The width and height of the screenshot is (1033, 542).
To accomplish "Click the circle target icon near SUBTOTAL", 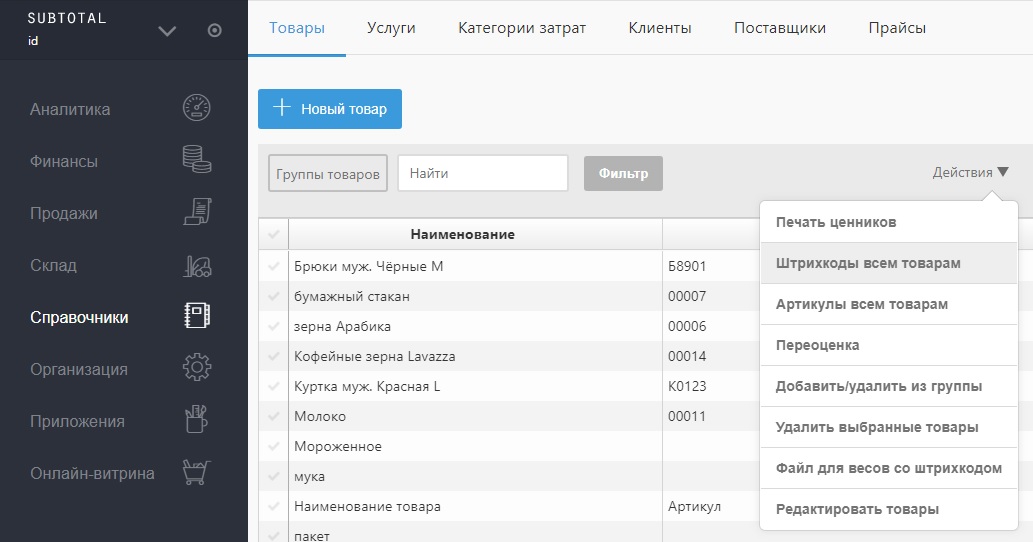I will (x=214, y=30).
